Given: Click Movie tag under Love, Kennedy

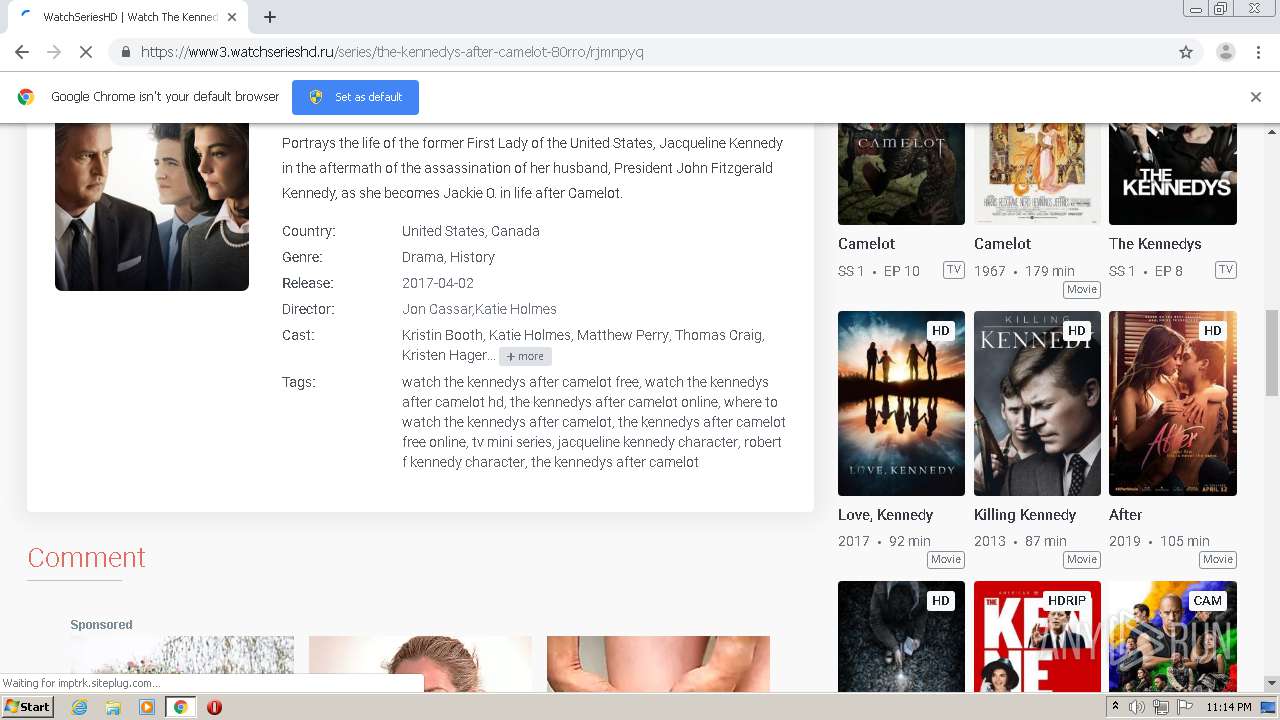Looking at the screenshot, I should pos(946,560).
